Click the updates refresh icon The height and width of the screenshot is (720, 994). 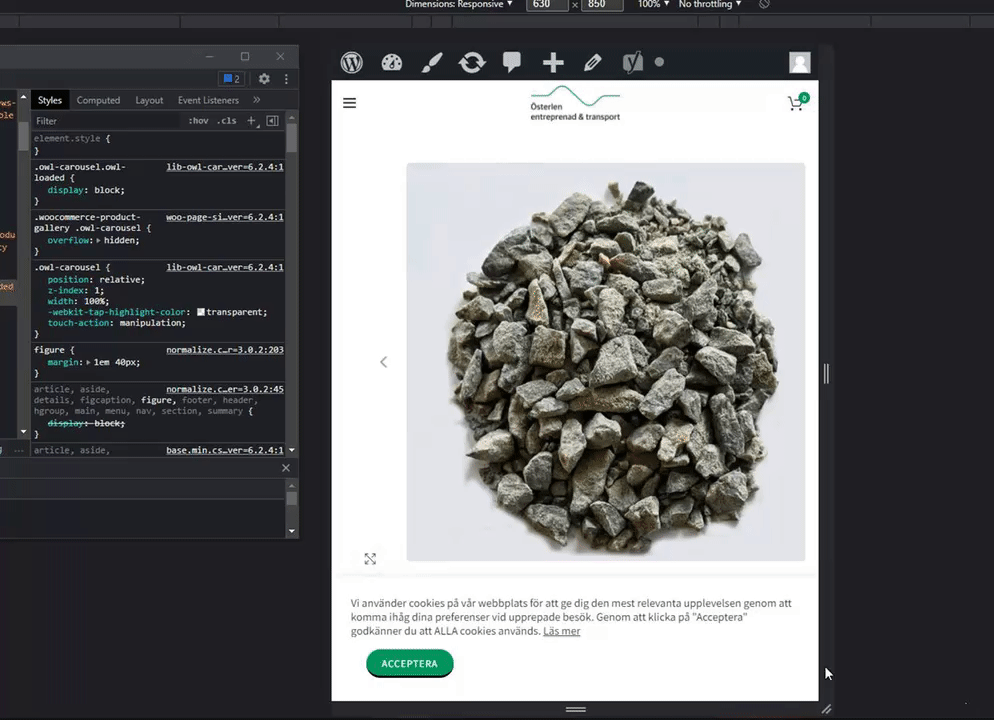click(471, 62)
